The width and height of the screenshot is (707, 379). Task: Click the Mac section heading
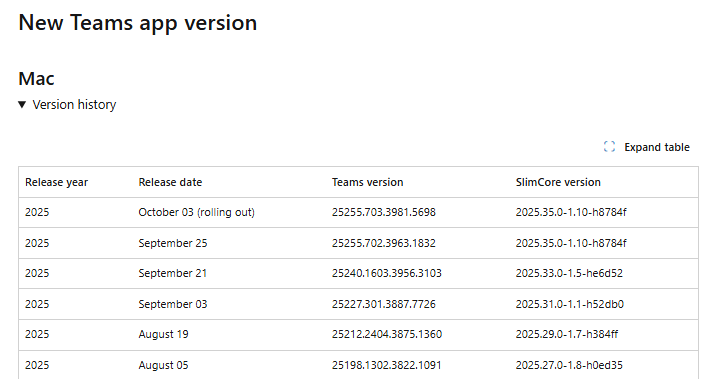[36, 78]
